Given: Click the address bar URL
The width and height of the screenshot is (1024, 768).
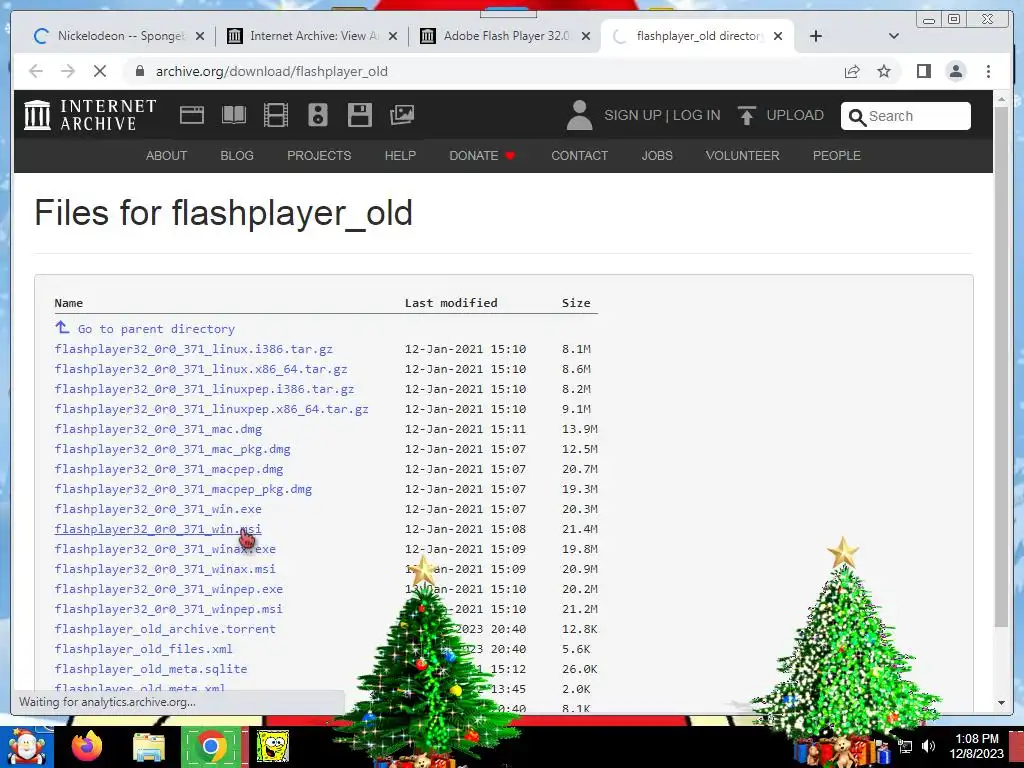Looking at the screenshot, I should click(272, 71).
